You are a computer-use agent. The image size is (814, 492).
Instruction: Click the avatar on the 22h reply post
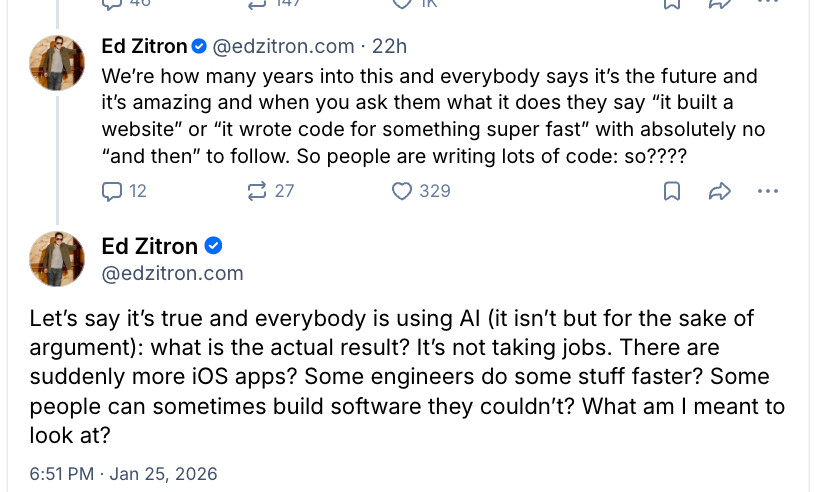point(57,63)
